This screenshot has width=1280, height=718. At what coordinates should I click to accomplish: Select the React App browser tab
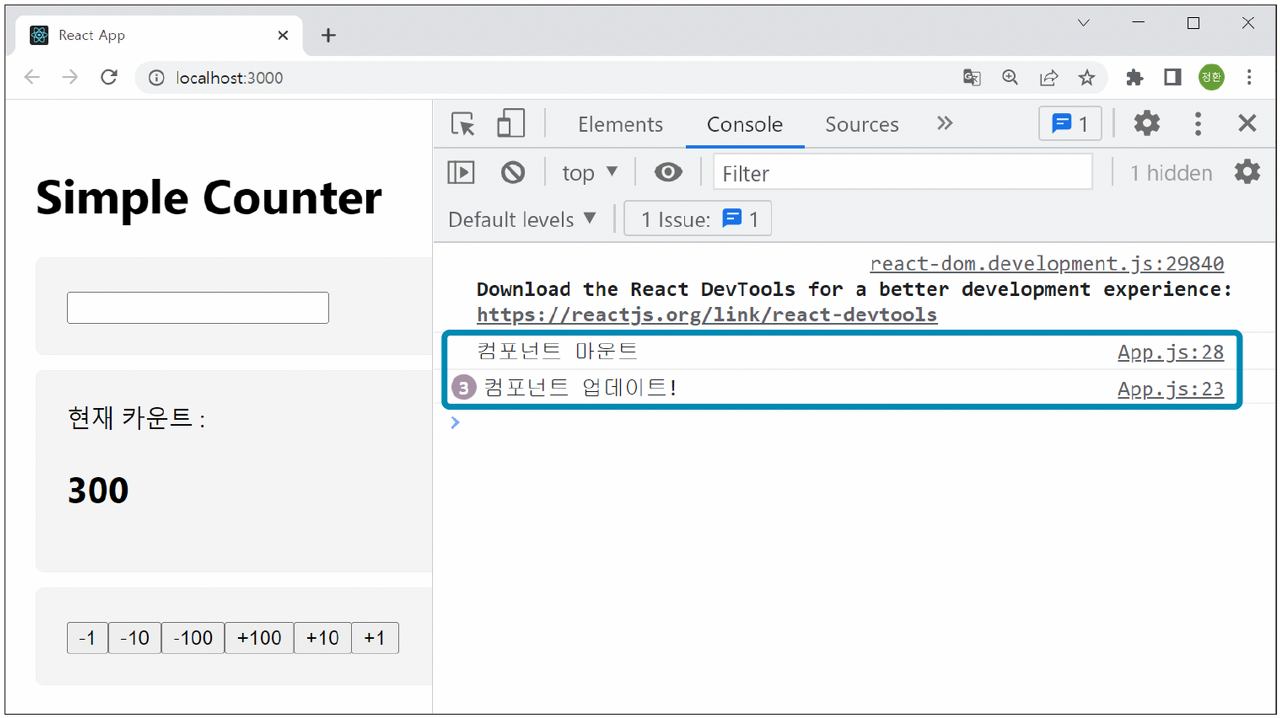[160, 35]
